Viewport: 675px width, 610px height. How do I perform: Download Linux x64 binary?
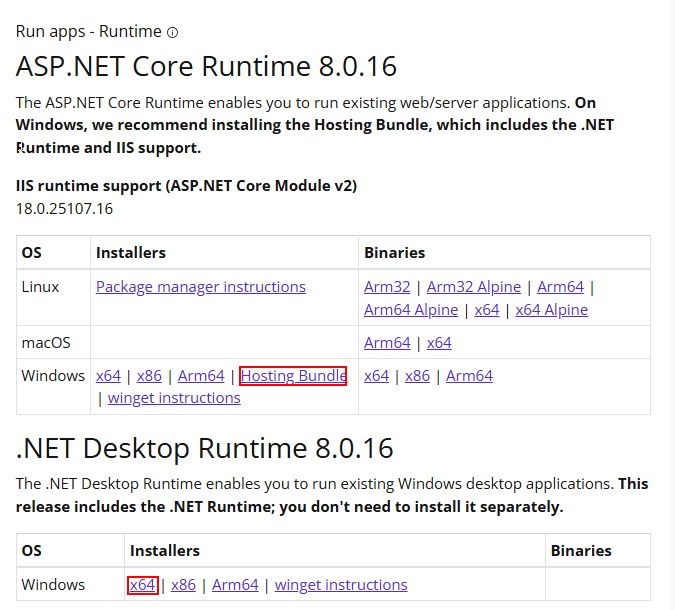pos(487,310)
